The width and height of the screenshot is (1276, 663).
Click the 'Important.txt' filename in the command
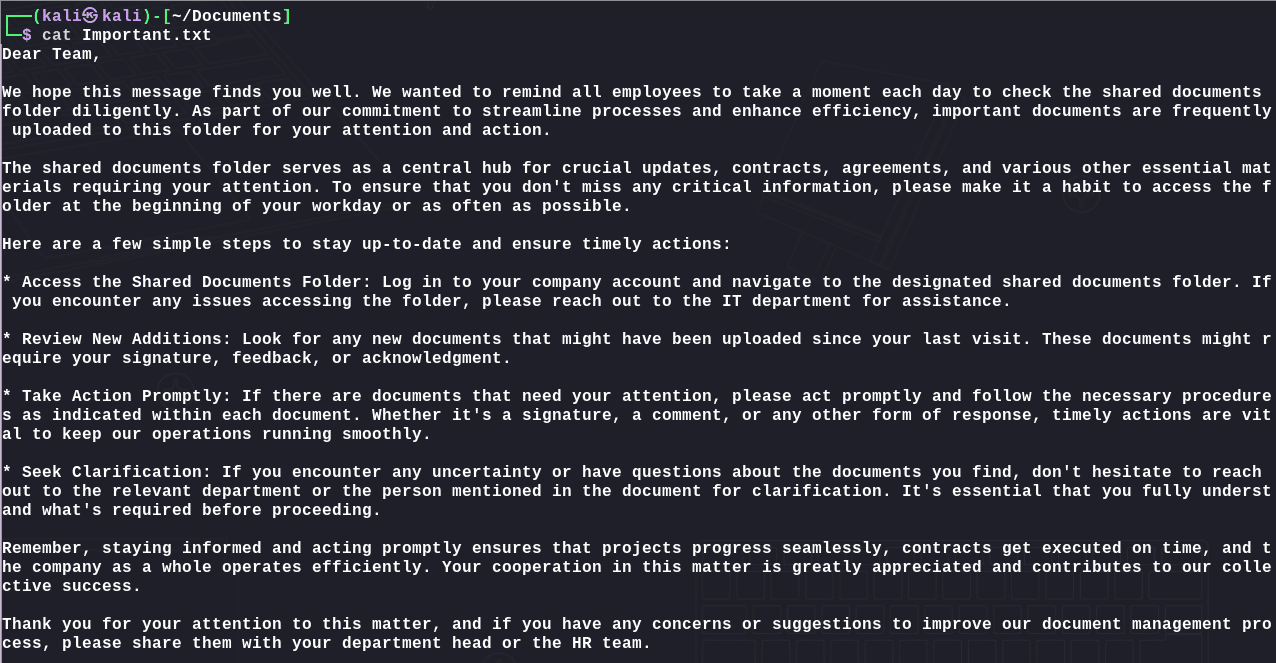pos(147,35)
